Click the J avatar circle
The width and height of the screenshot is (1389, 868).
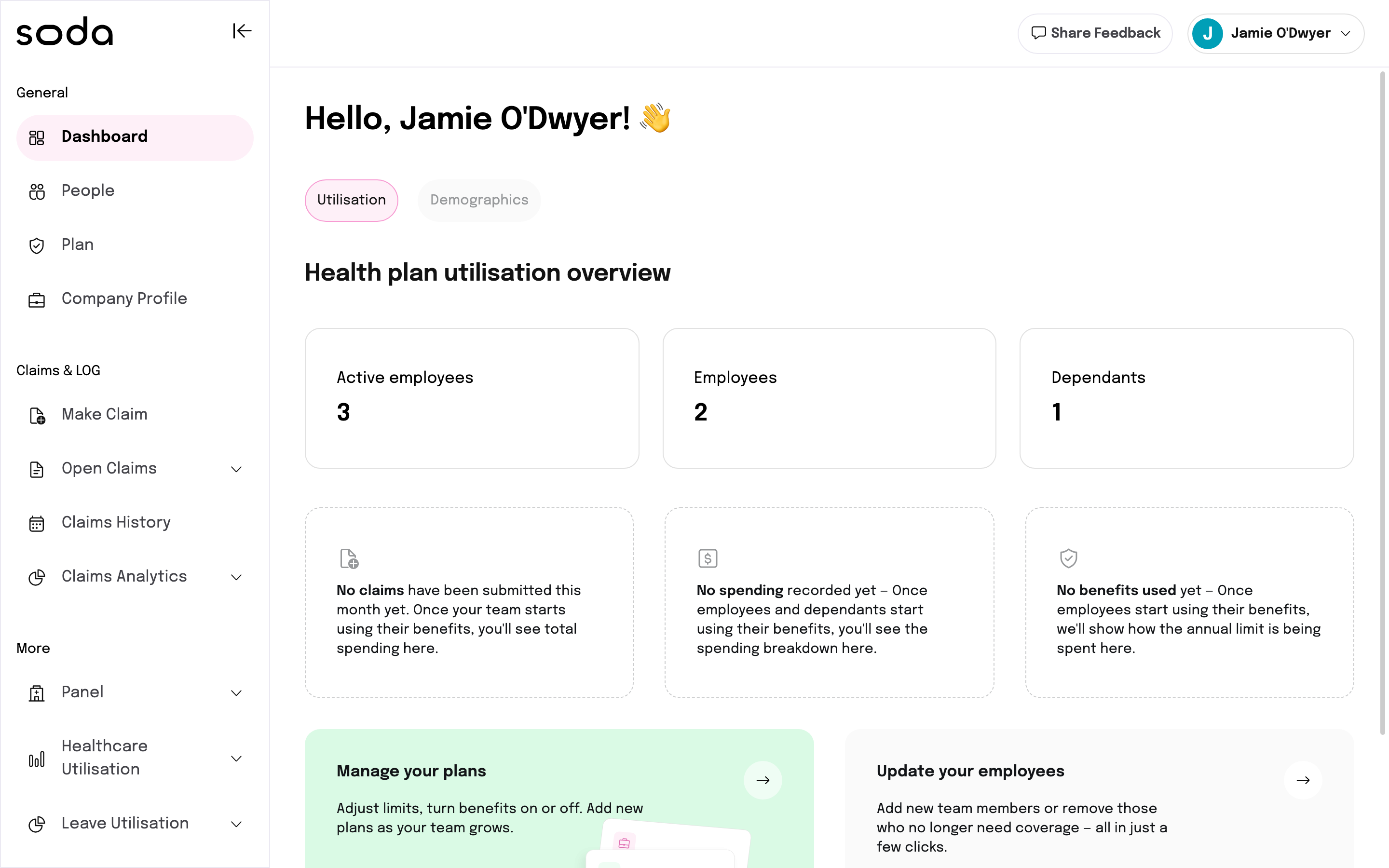[1207, 33]
